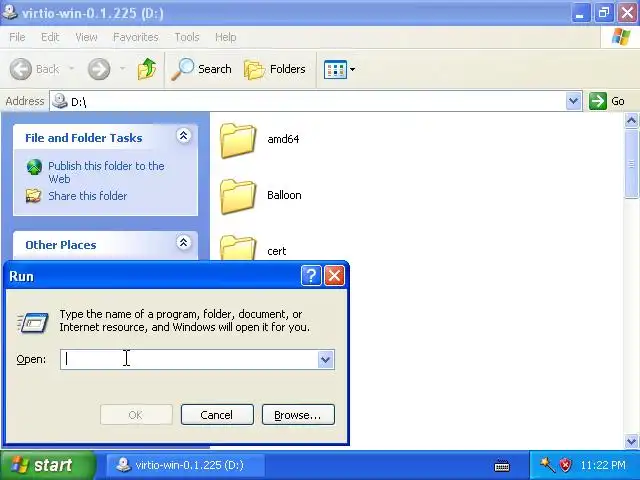Click the drive icon in window title bar
Viewport: 640px width, 480px height.
9,12
